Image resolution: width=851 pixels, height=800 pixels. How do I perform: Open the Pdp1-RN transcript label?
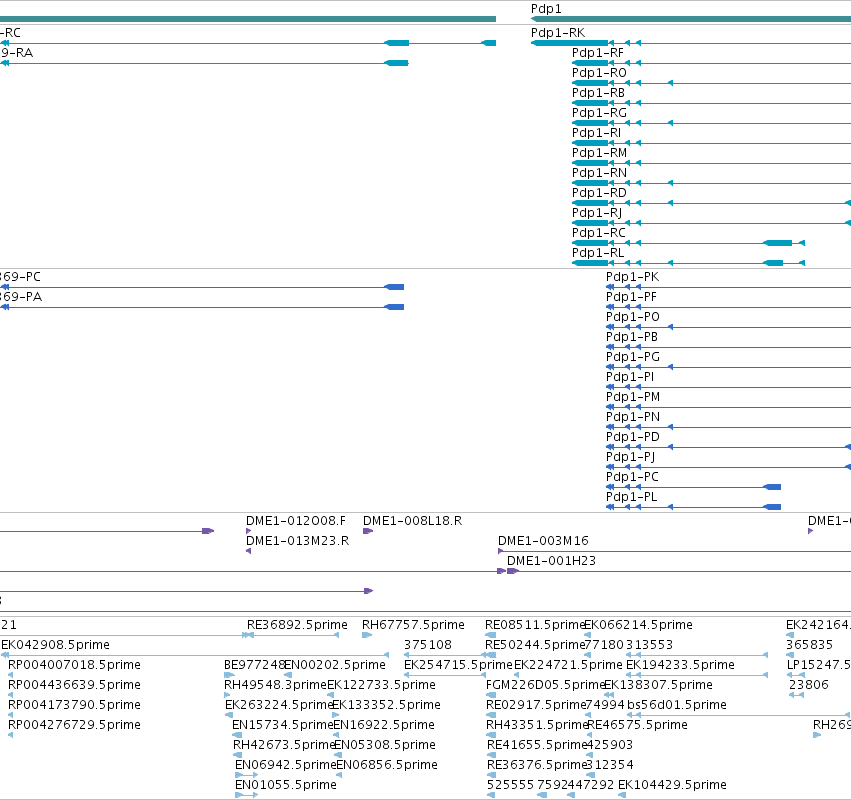[x=599, y=173]
